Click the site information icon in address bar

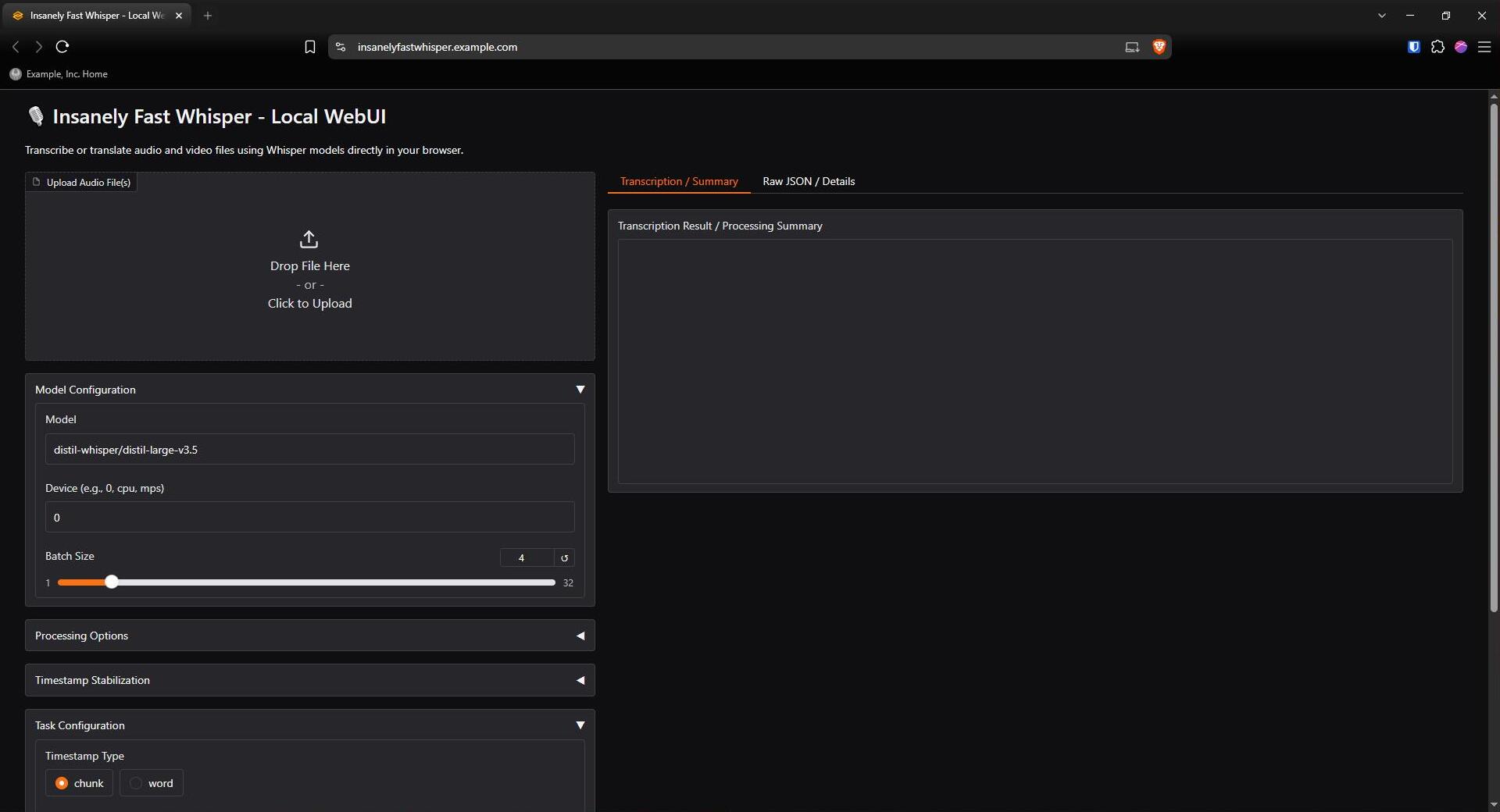[x=340, y=47]
